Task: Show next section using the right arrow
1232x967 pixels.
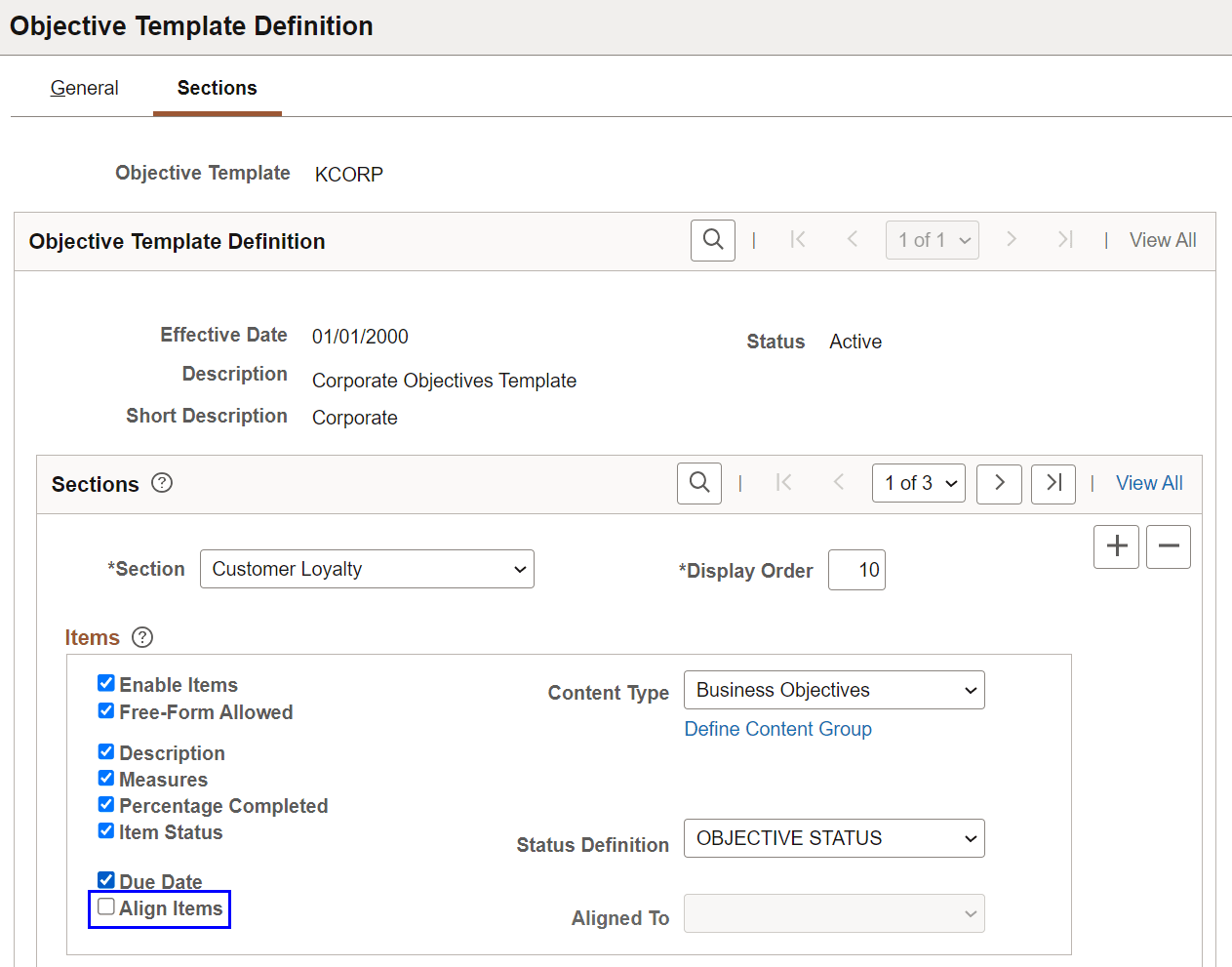Action: coord(998,483)
